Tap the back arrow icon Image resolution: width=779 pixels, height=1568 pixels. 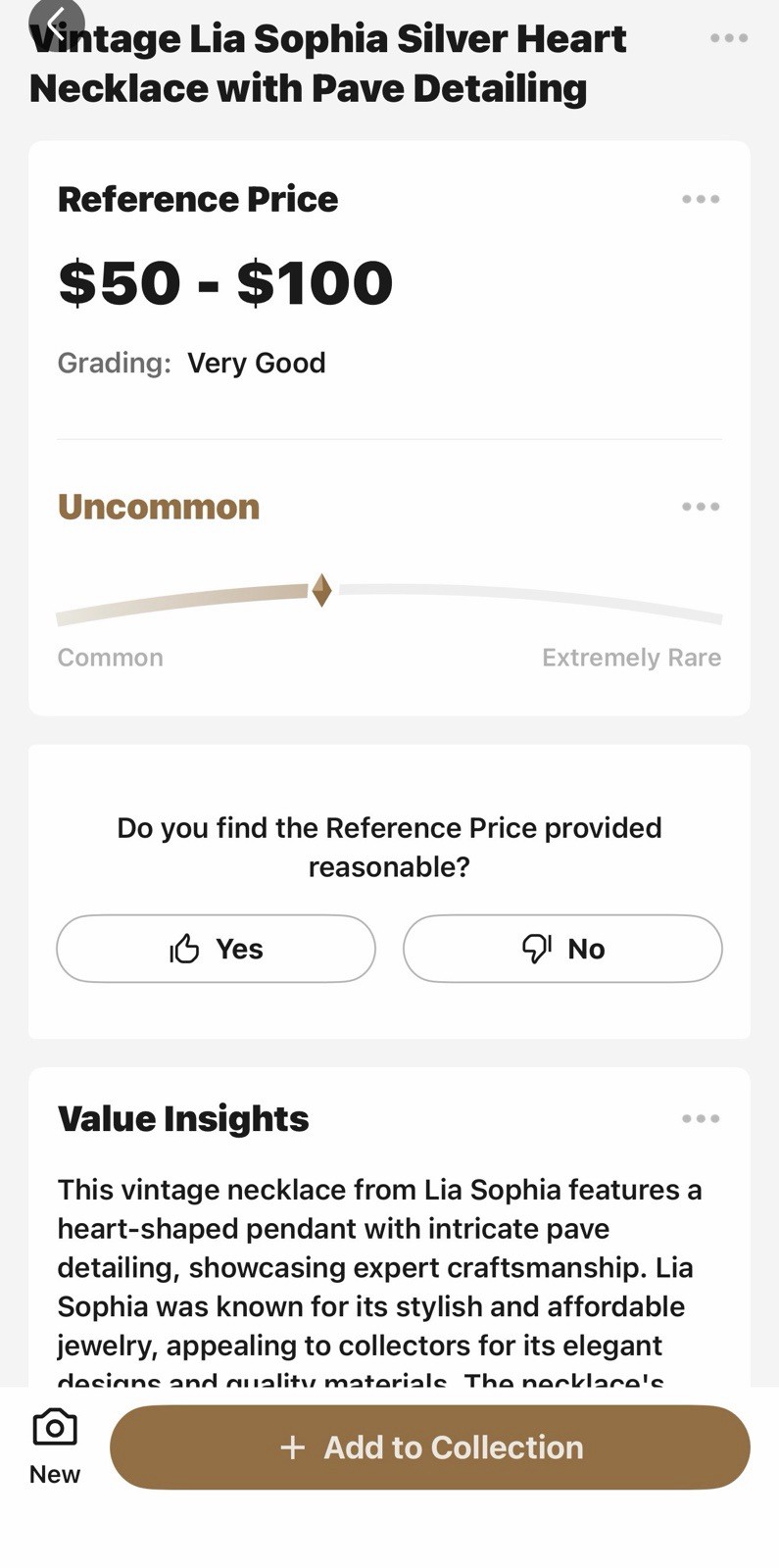pos(56,24)
